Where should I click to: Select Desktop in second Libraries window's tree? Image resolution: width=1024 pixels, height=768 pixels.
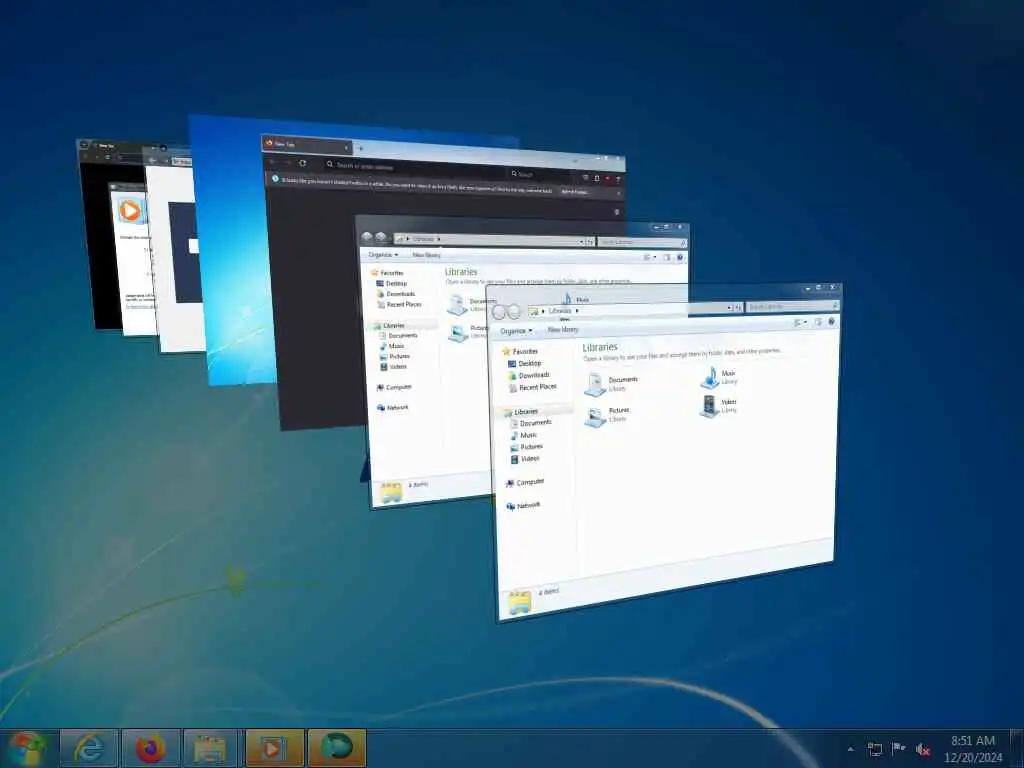(x=392, y=283)
